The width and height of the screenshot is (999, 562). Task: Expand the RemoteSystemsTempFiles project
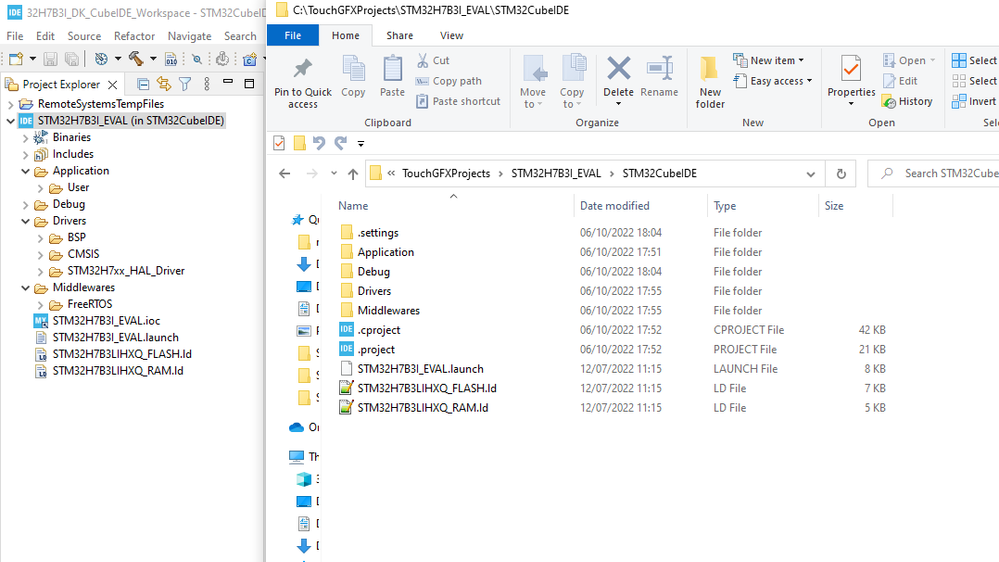click(10, 104)
